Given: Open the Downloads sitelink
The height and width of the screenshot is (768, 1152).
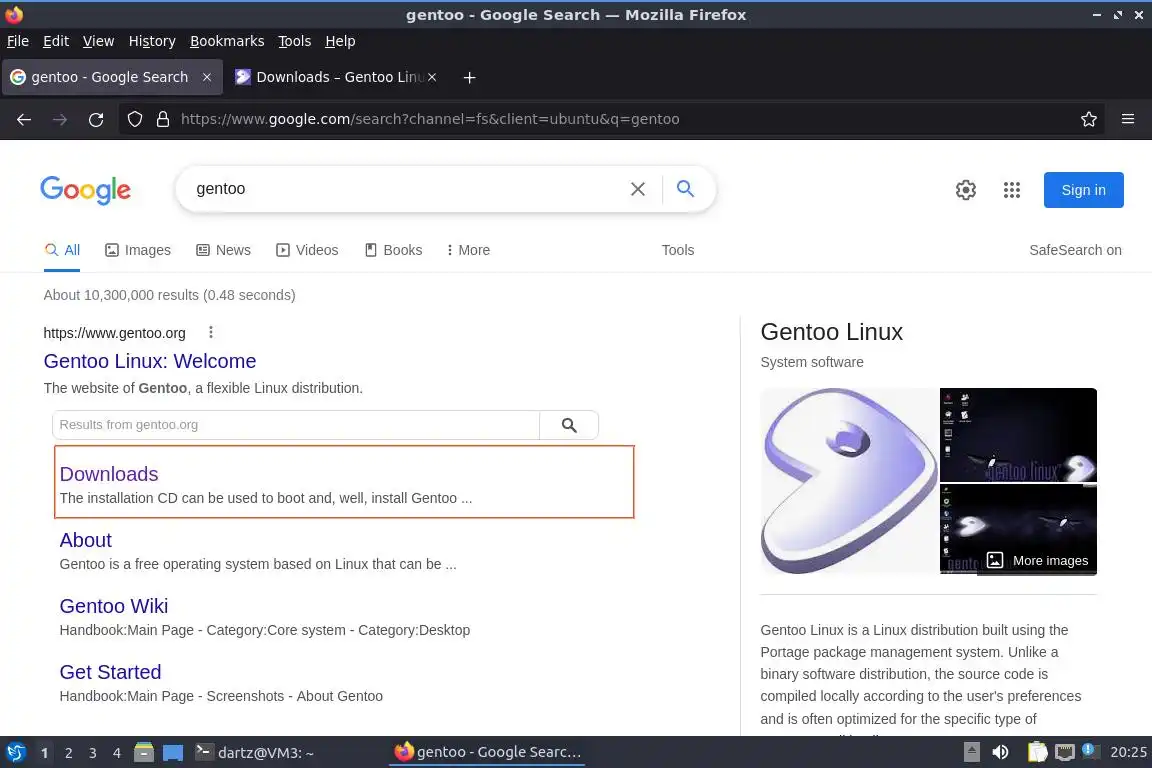Looking at the screenshot, I should pyautogui.click(x=109, y=474).
